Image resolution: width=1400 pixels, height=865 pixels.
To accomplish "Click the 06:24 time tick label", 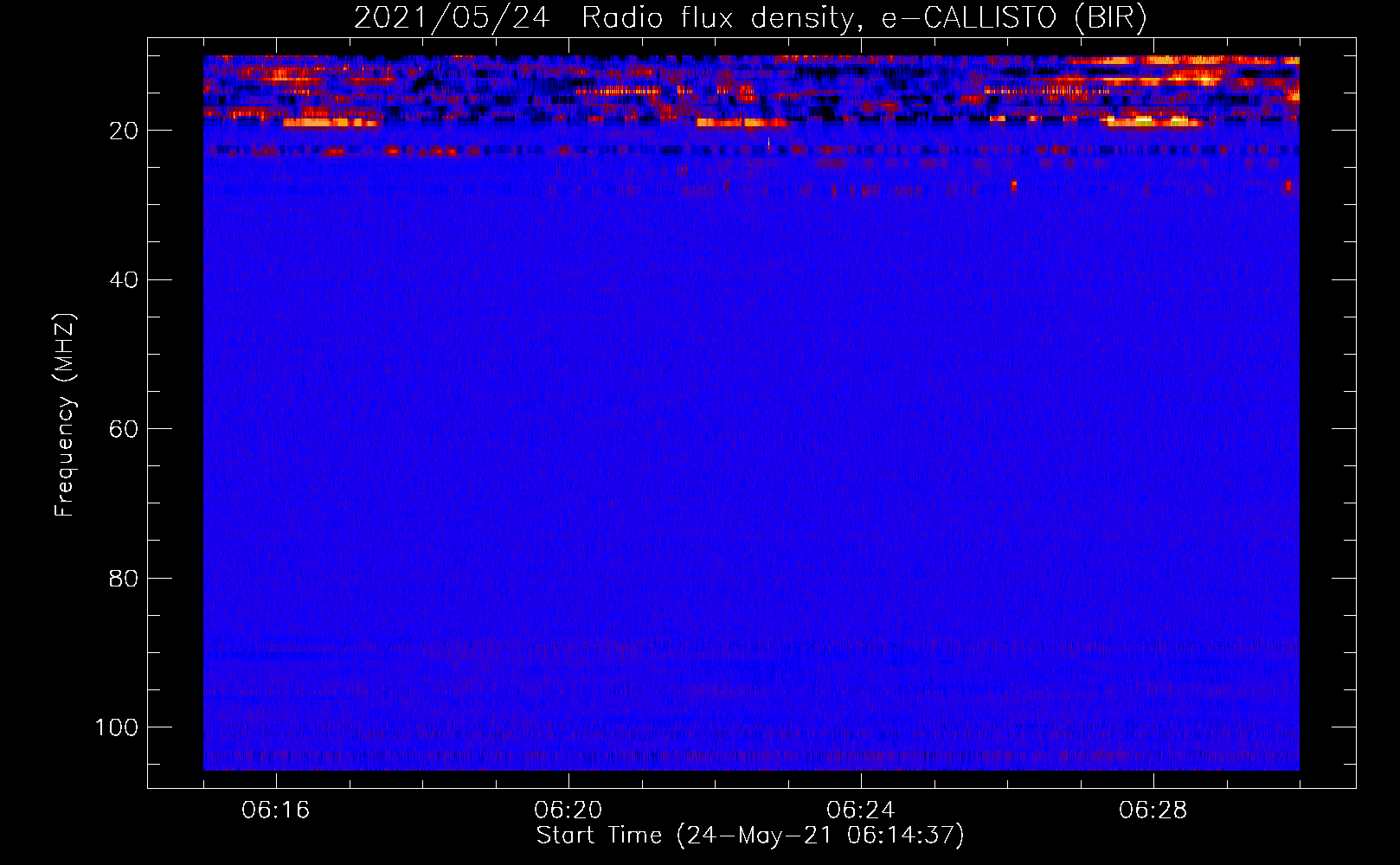I will pos(861,811).
